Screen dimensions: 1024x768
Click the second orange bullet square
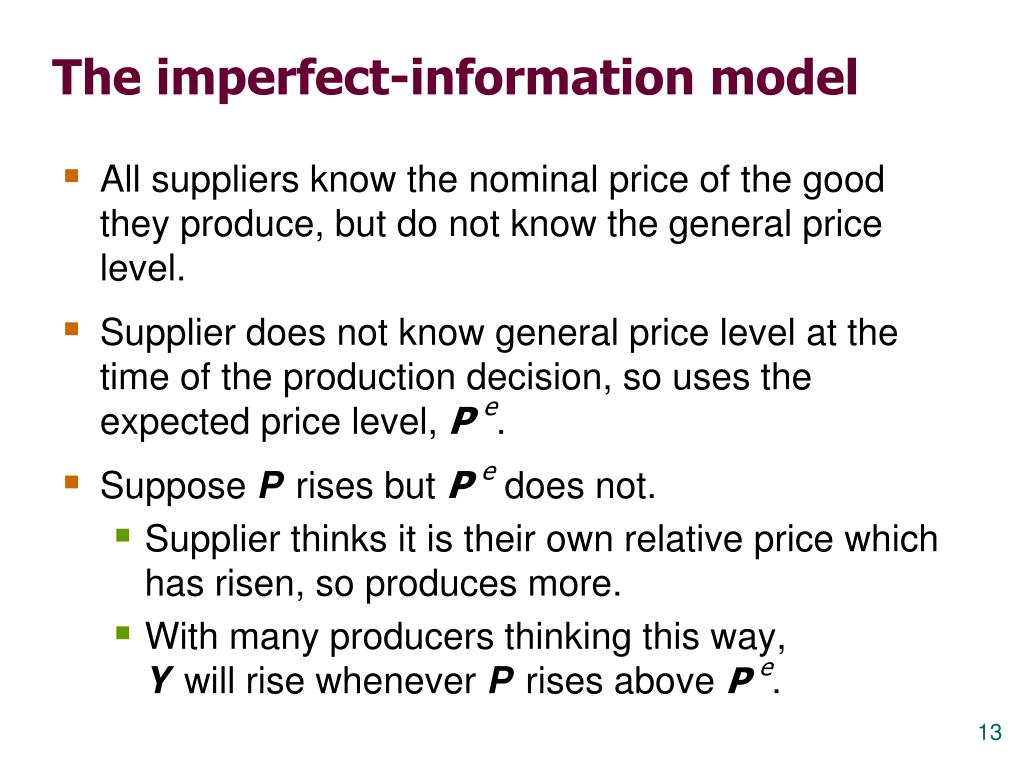72,328
